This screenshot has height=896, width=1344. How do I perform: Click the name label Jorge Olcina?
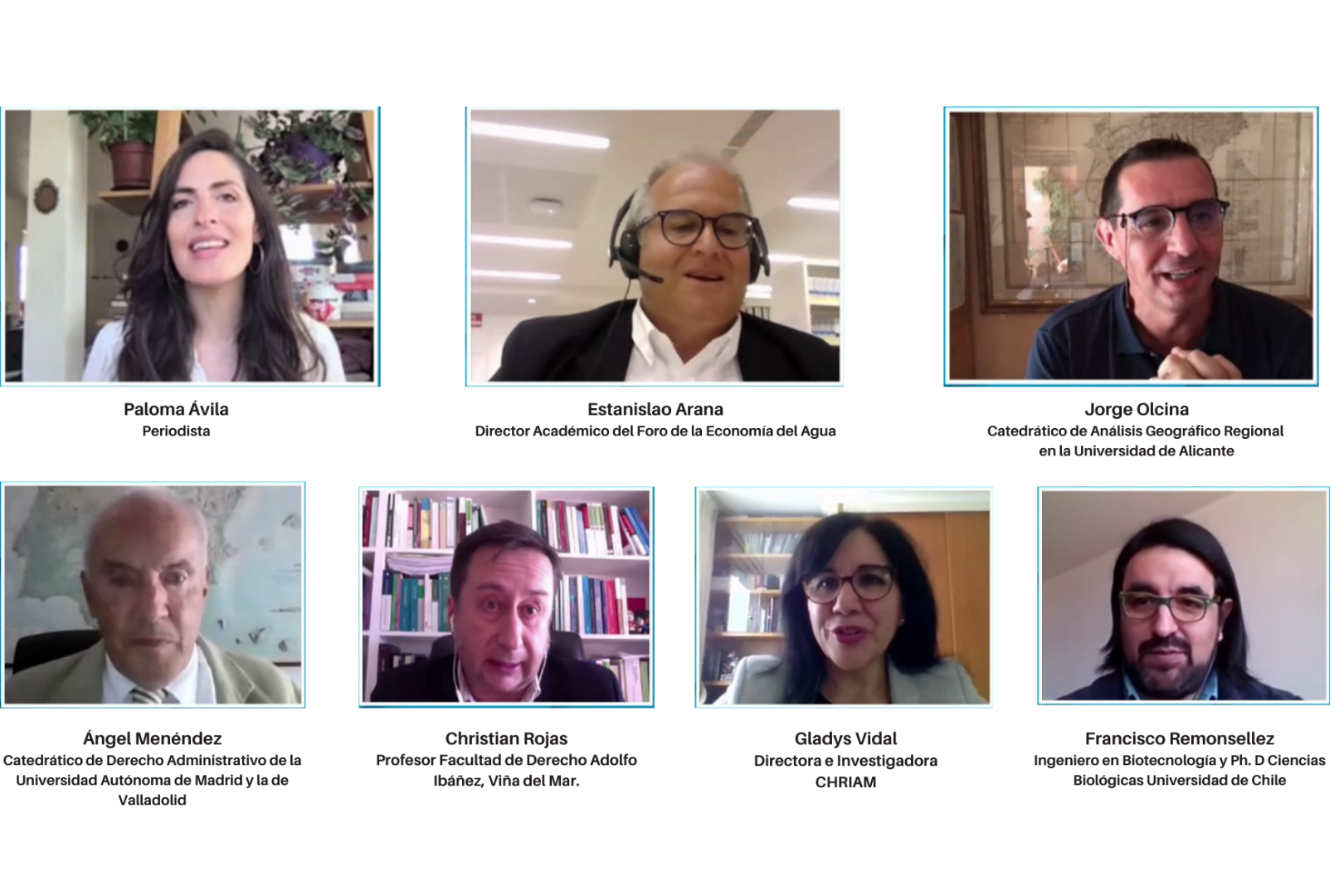1137,409
